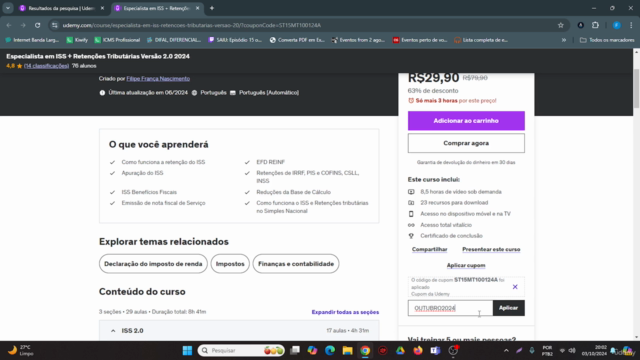Open the new tab plus button
640x360 pixels.
pos(212,8)
